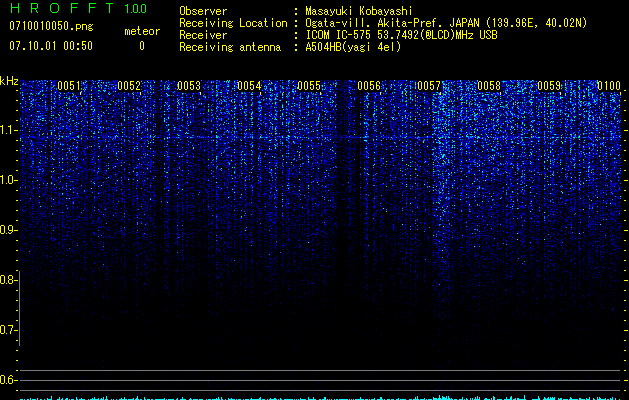This screenshot has height=400, width=629.
Task: Click the Receiving Location label
Action: click(x=233, y=23)
